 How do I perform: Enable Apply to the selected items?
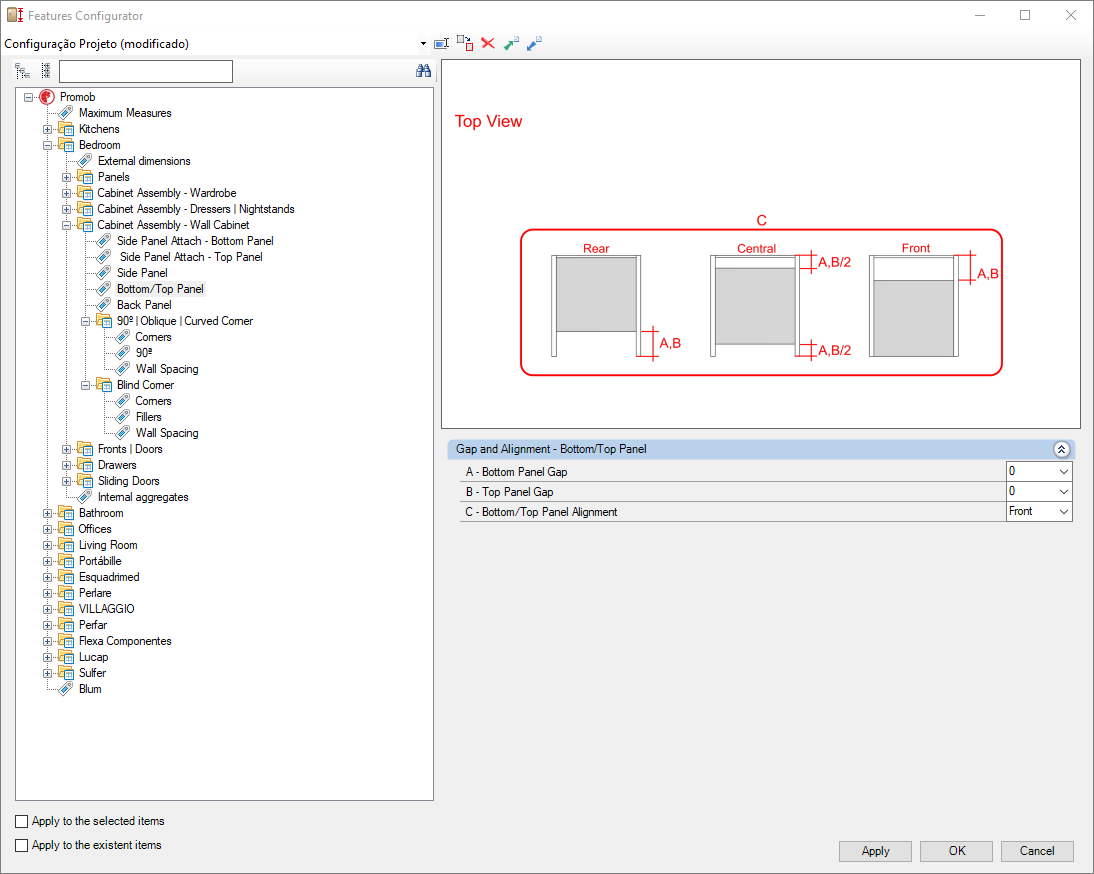[x=22, y=821]
